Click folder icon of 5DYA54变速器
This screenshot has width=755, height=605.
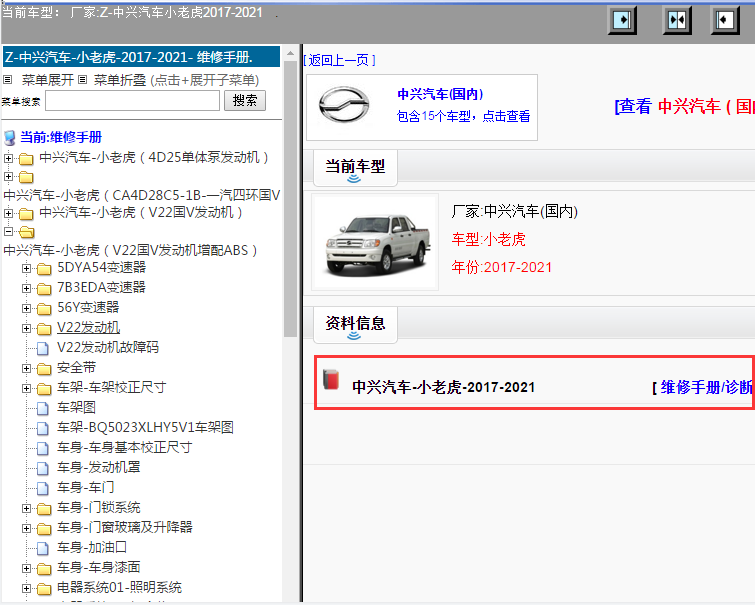(44, 269)
